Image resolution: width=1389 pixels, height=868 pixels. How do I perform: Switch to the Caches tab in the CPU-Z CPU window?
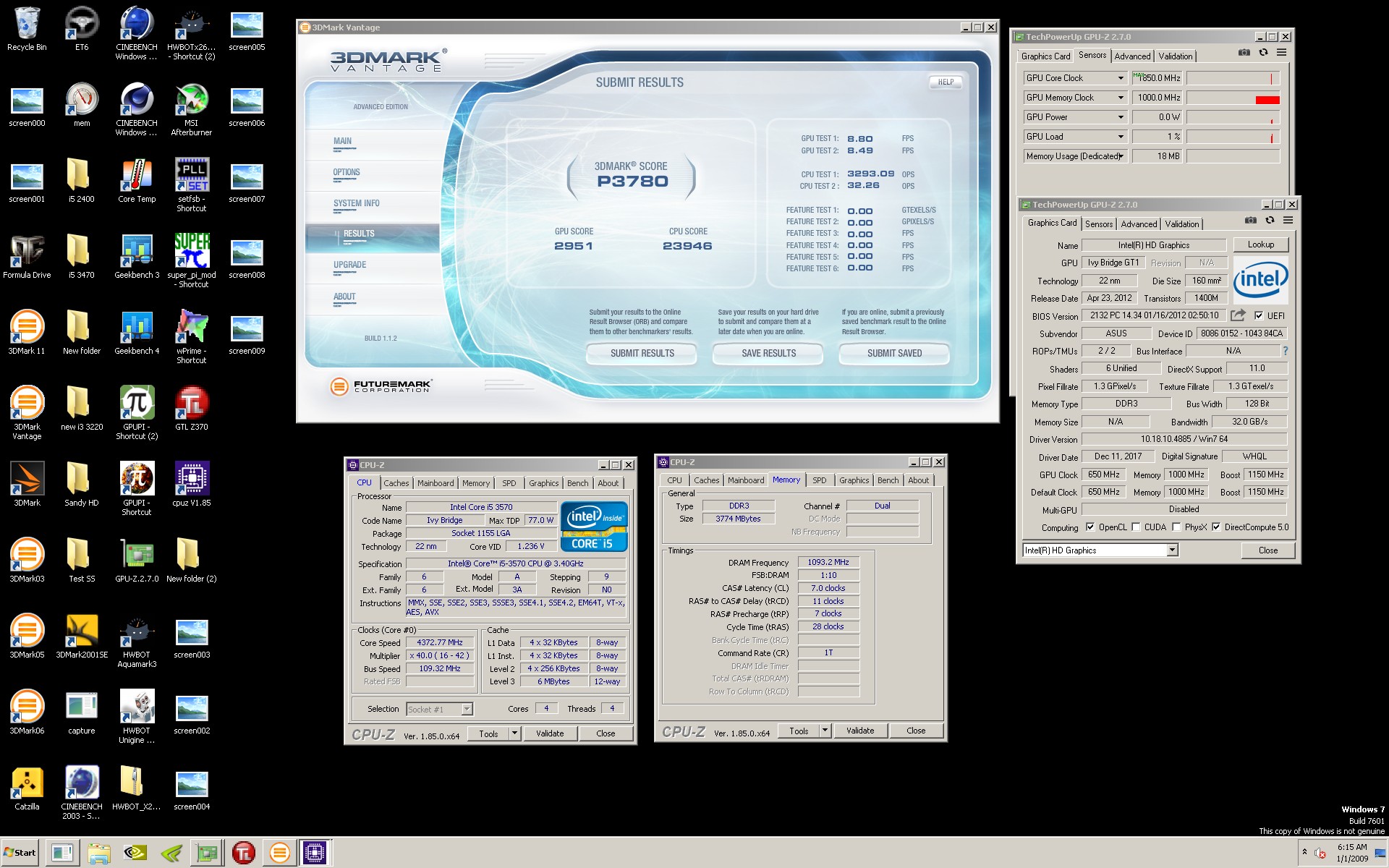point(396,483)
